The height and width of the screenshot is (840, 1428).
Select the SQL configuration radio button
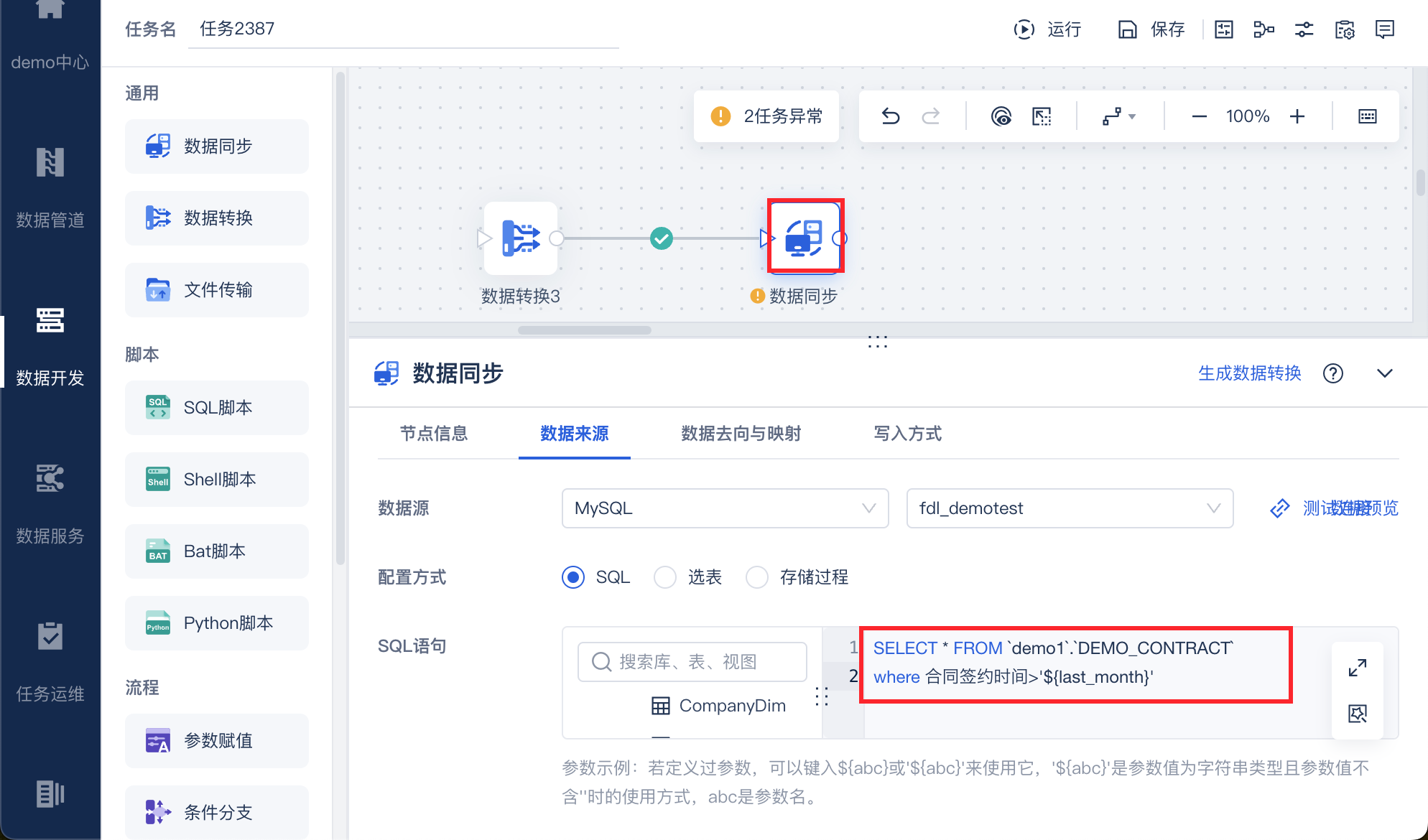[573, 577]
